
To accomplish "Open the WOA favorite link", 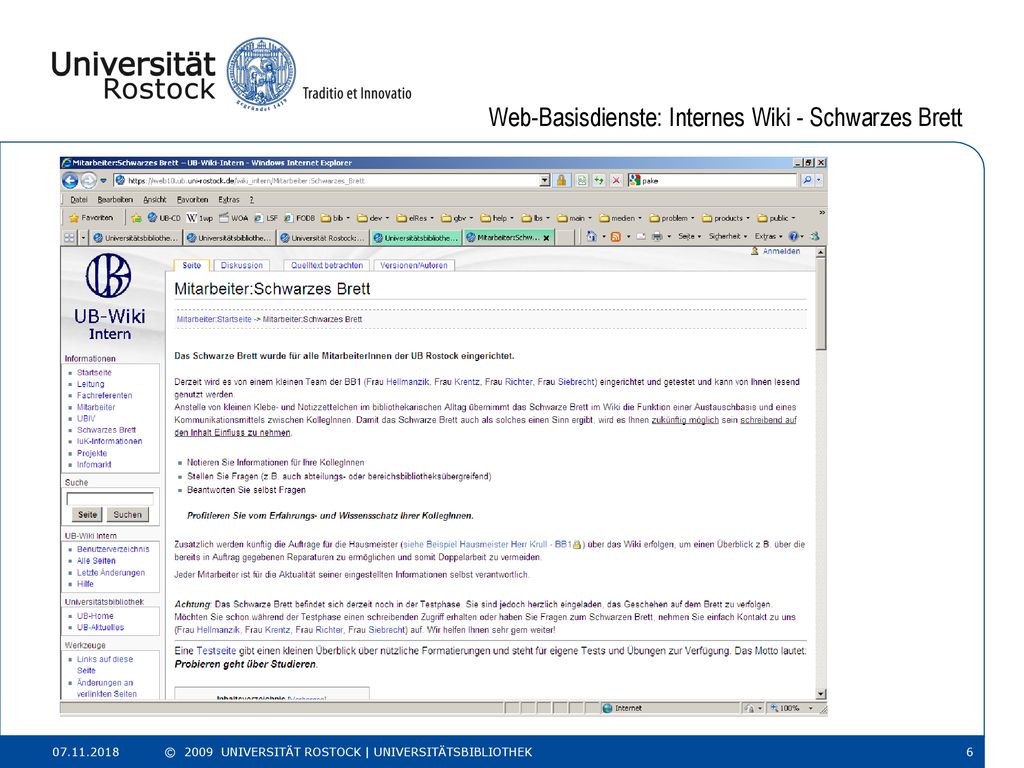I will (234, 218).
